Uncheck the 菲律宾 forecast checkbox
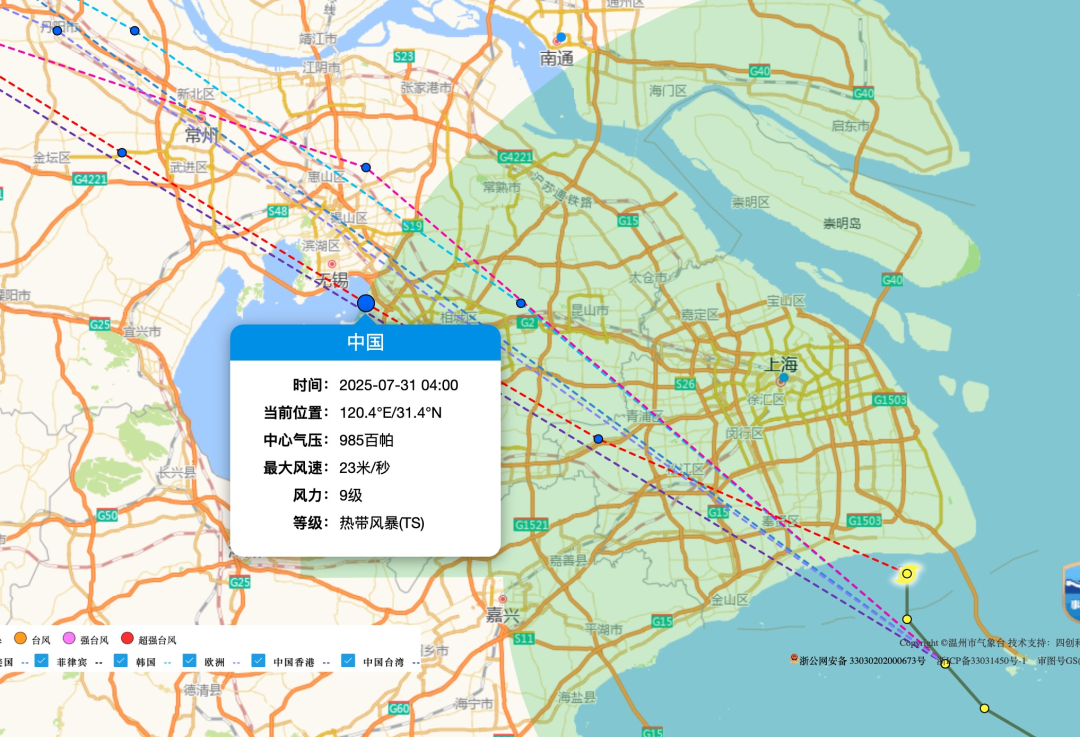This screenshot has width=1080, height=737. click(x=42, y=661)
